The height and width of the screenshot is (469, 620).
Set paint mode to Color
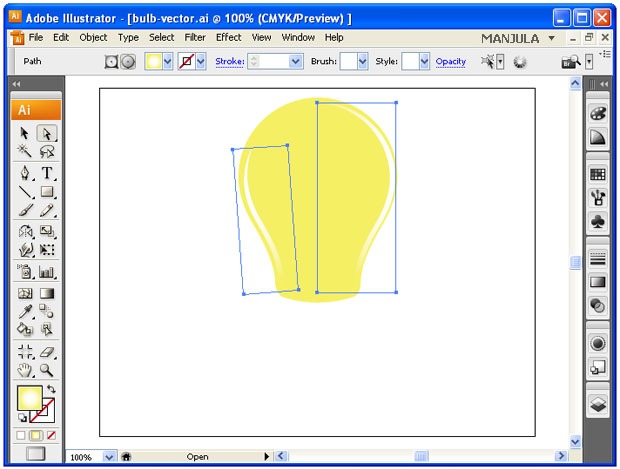pyautogui.click(x=21, y=435)
